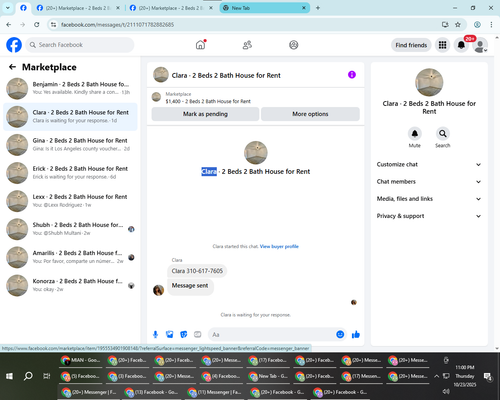Open the apps grid menu icon

click(442, 45)
